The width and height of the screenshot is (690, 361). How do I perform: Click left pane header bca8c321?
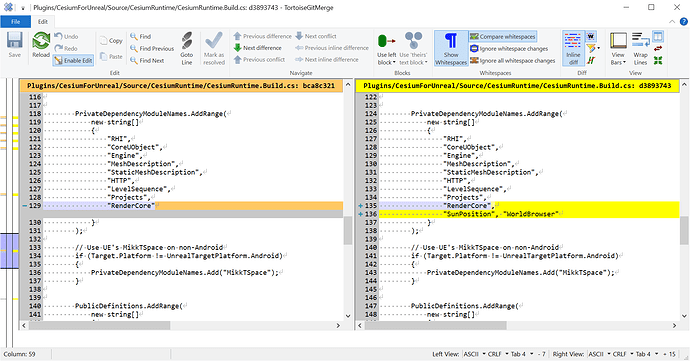pos(181,85)
